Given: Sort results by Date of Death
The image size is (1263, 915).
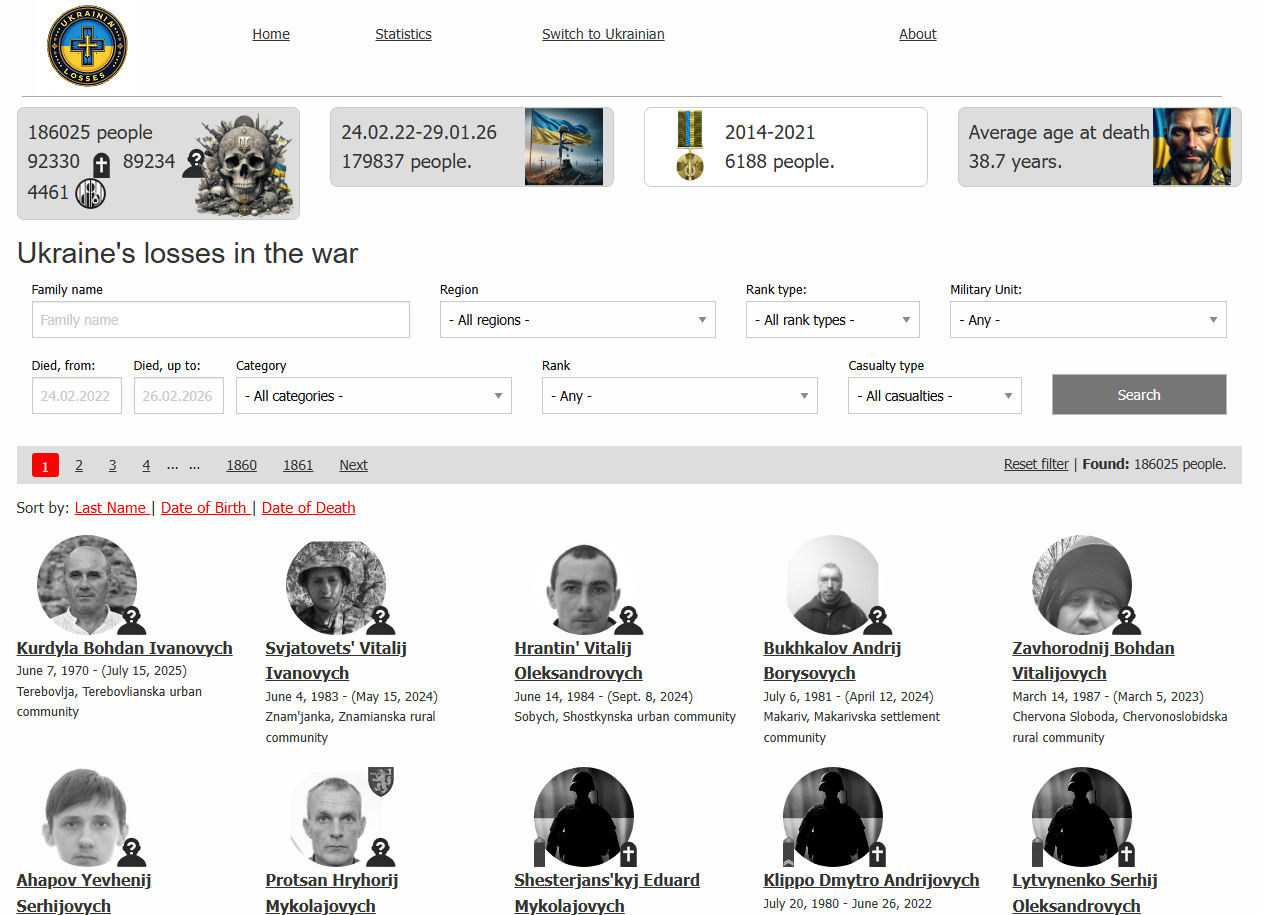Looking at the screenshot, I should [309, 508].
